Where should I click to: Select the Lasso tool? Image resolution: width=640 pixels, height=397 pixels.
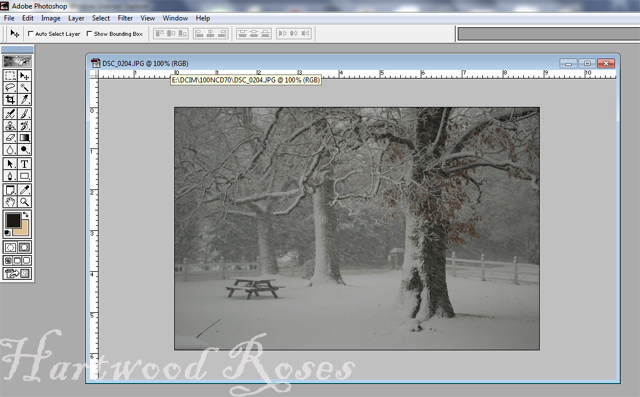click(x=10, y=87)
